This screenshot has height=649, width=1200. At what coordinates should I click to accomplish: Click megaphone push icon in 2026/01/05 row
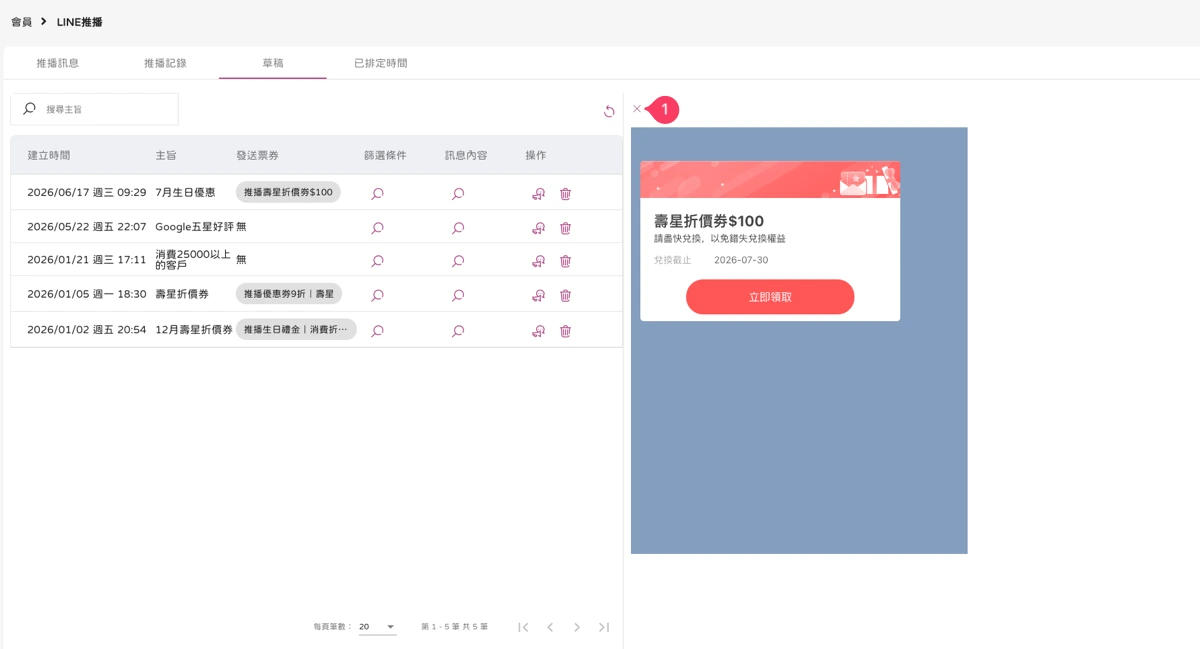pos(538,295)
